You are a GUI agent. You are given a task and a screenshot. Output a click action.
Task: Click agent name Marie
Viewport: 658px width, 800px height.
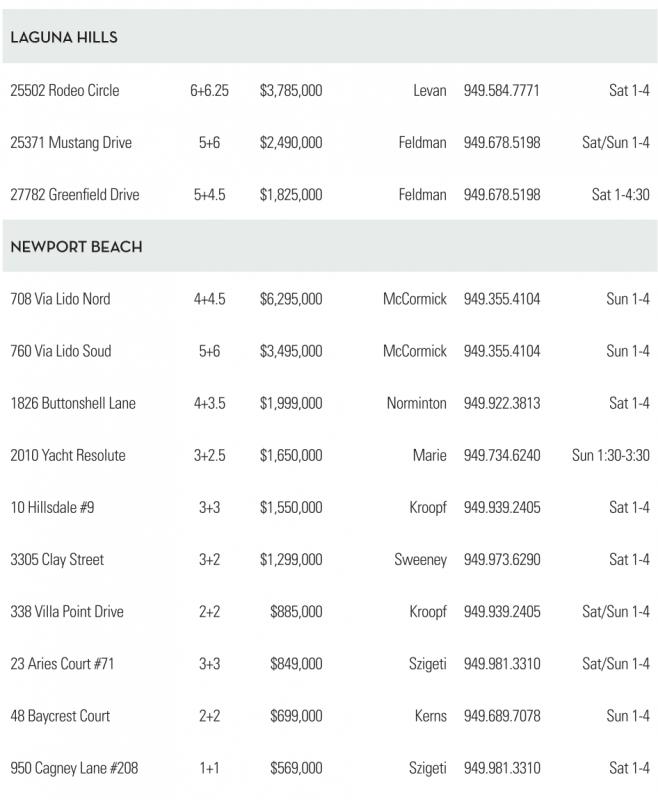pos(429,455)
